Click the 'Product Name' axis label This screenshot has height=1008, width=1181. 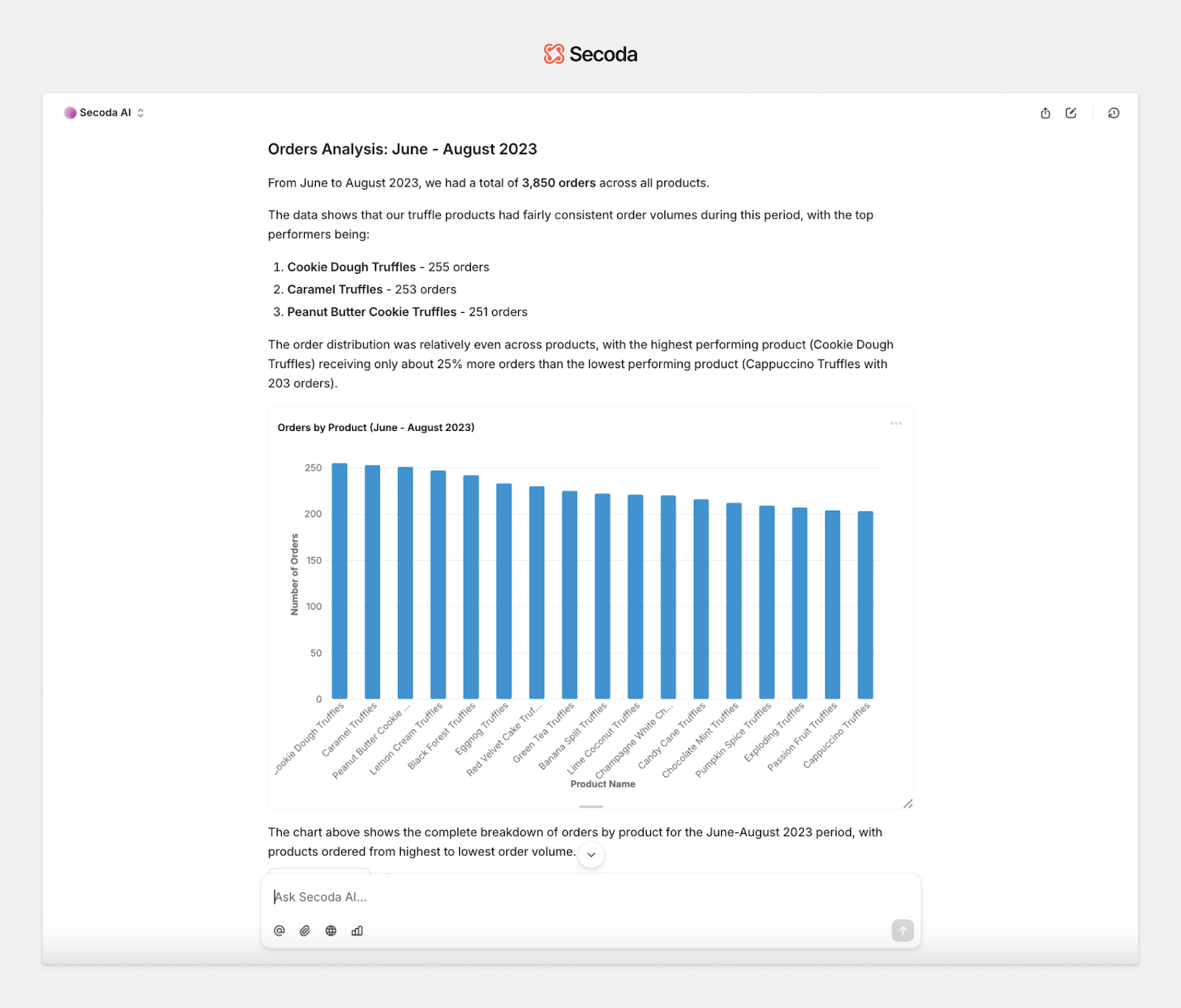tap(603, 784)
